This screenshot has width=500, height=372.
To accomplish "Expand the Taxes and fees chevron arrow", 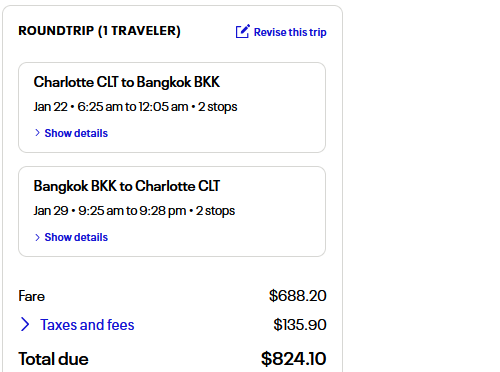I will [x=25, y=324].
